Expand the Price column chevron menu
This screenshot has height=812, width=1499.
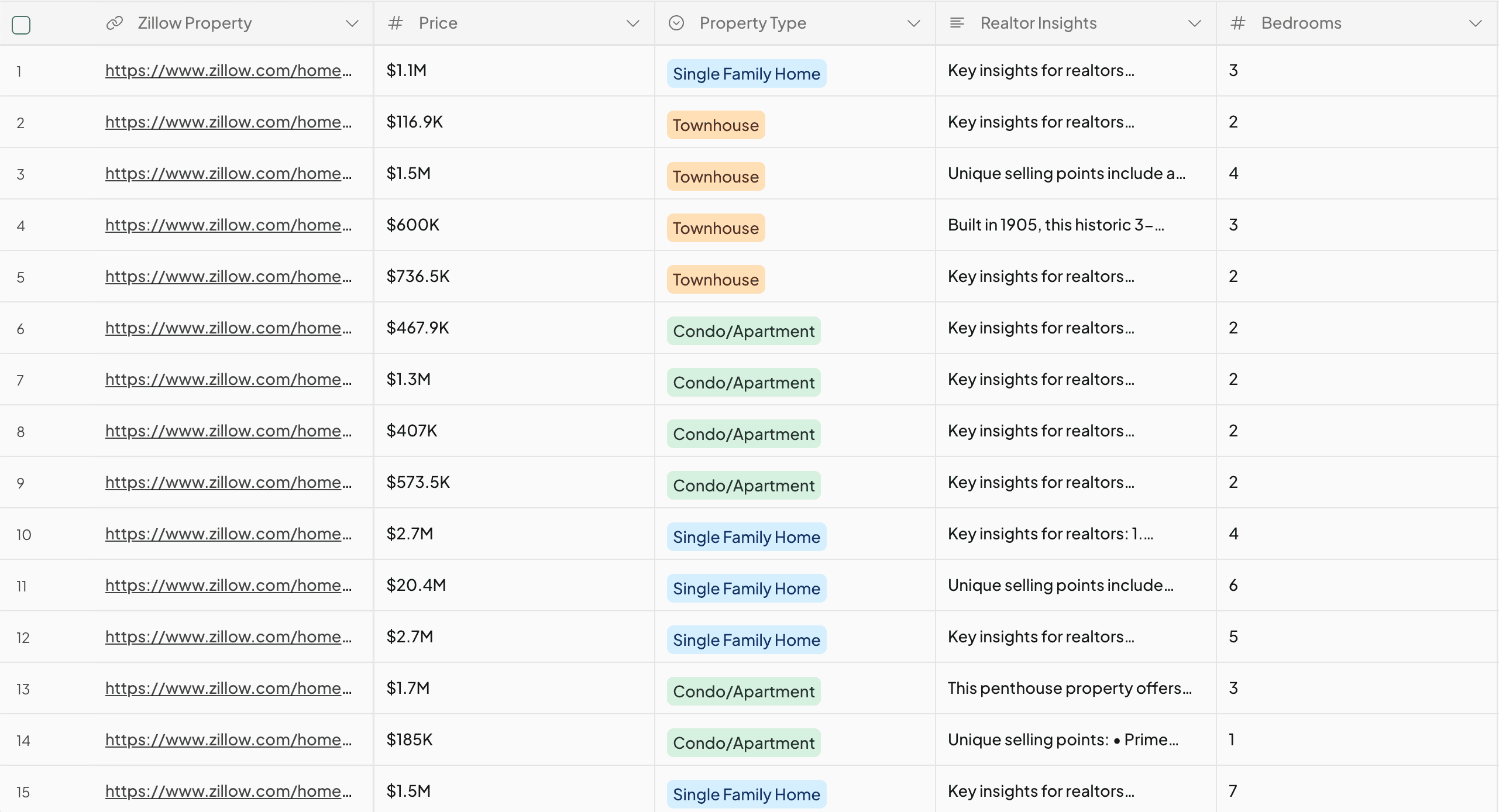point(632,23)
